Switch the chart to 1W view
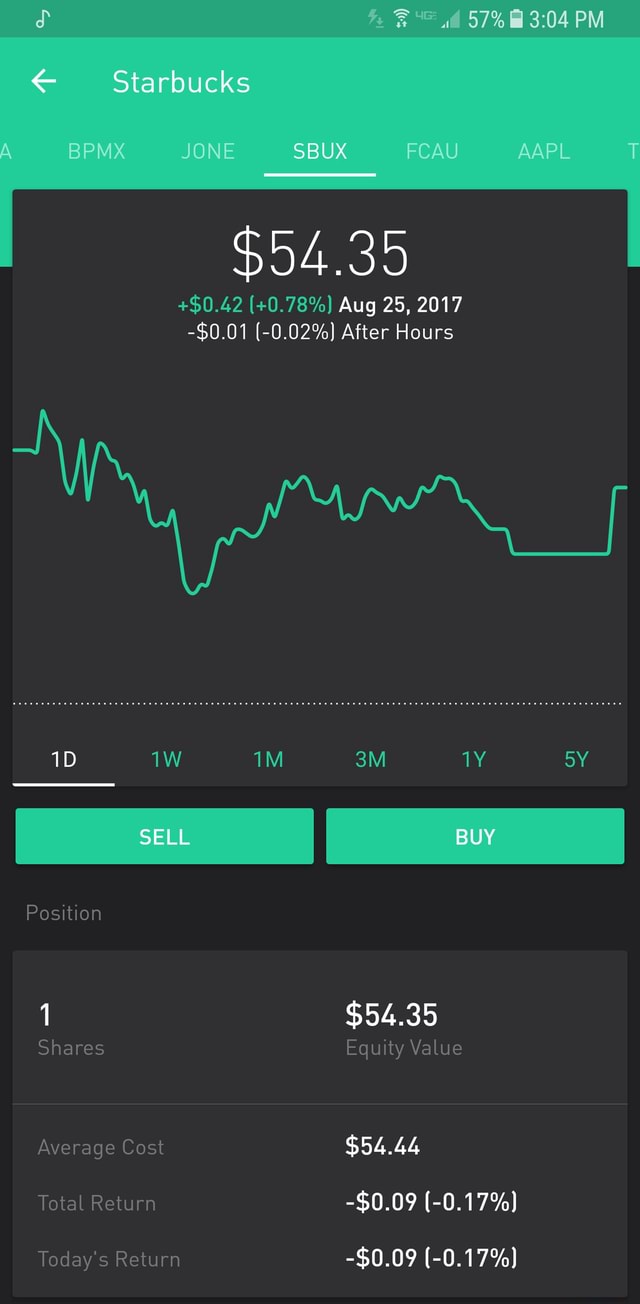The height and width of the screenshot is (1304, 640). pos(166,759)
